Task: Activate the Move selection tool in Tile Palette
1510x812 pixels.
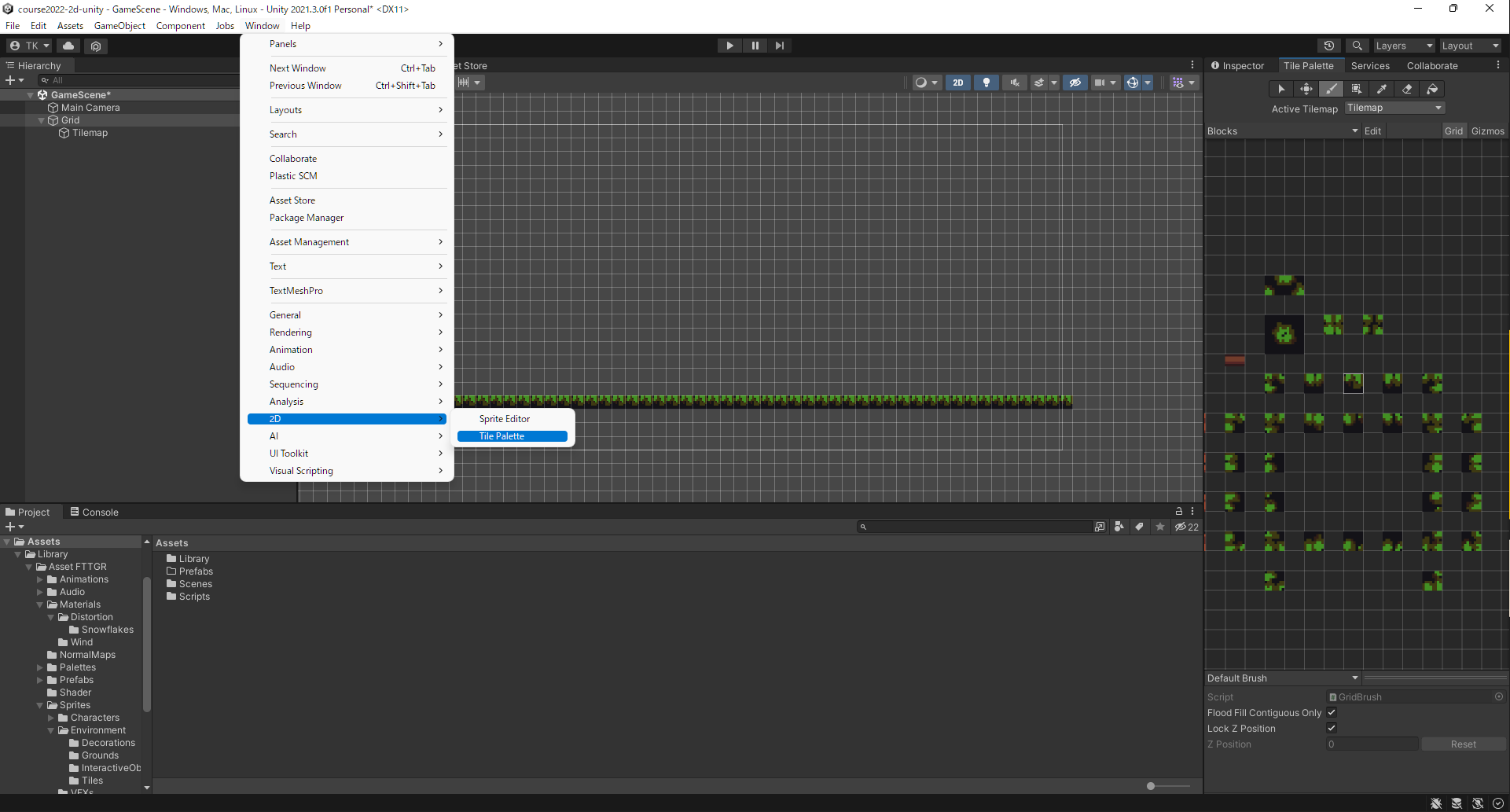Action: click(1306, 89)
